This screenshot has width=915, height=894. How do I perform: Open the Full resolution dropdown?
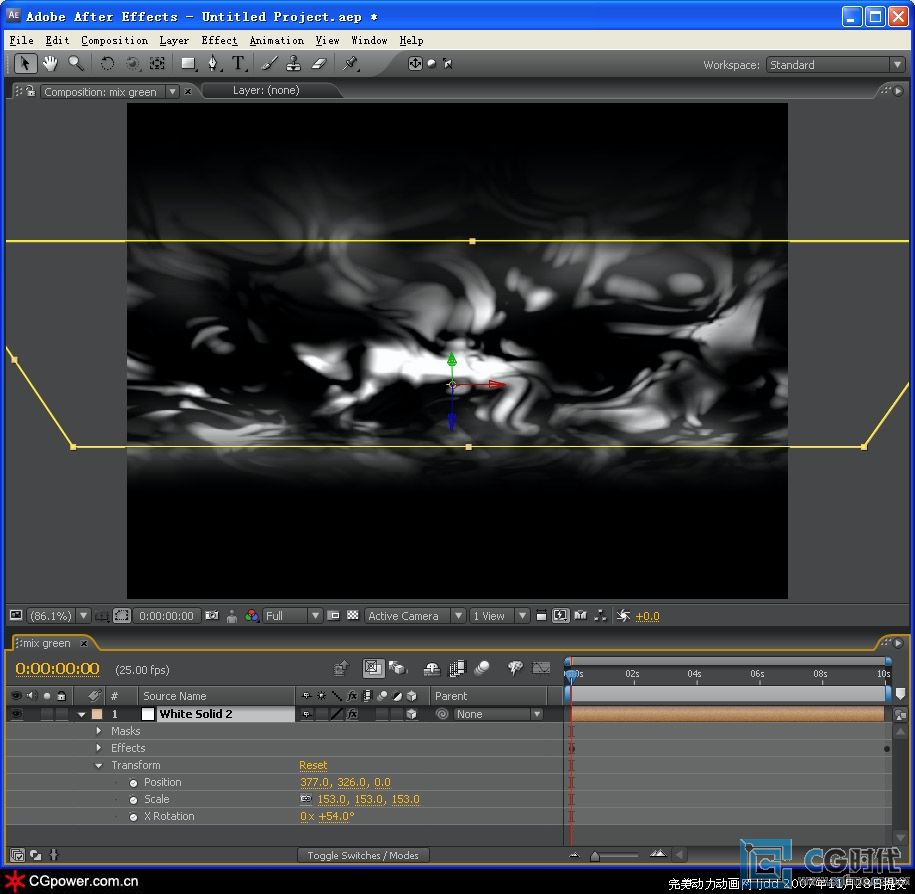pos(292,616)
